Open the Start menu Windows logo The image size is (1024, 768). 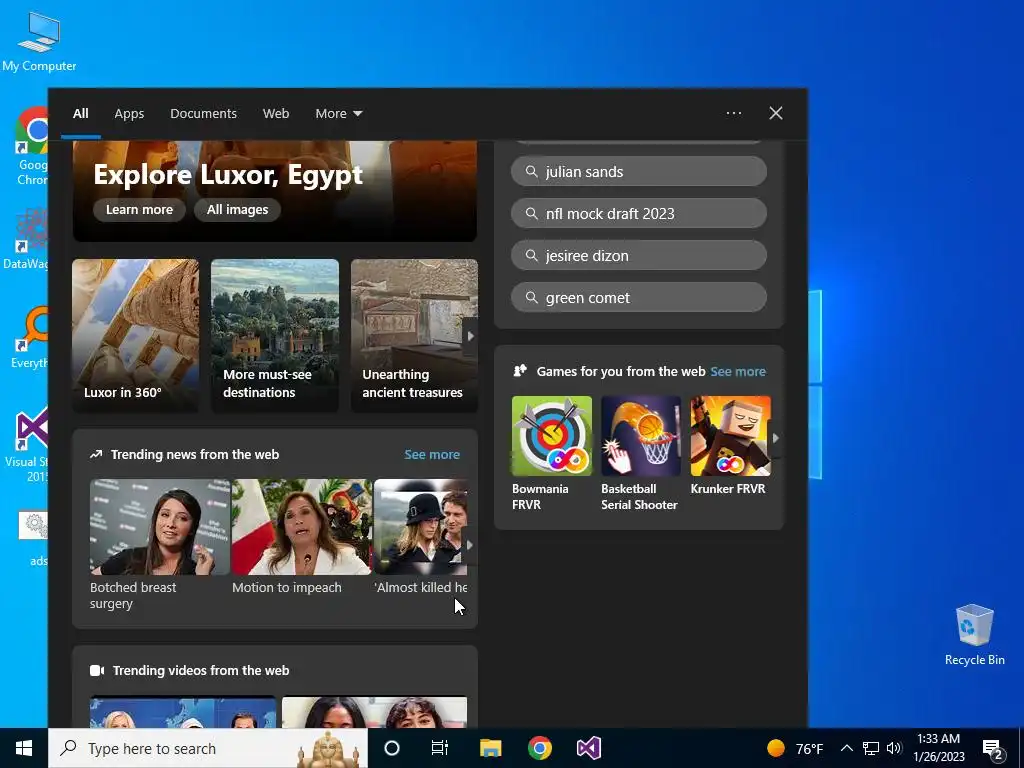24,748
